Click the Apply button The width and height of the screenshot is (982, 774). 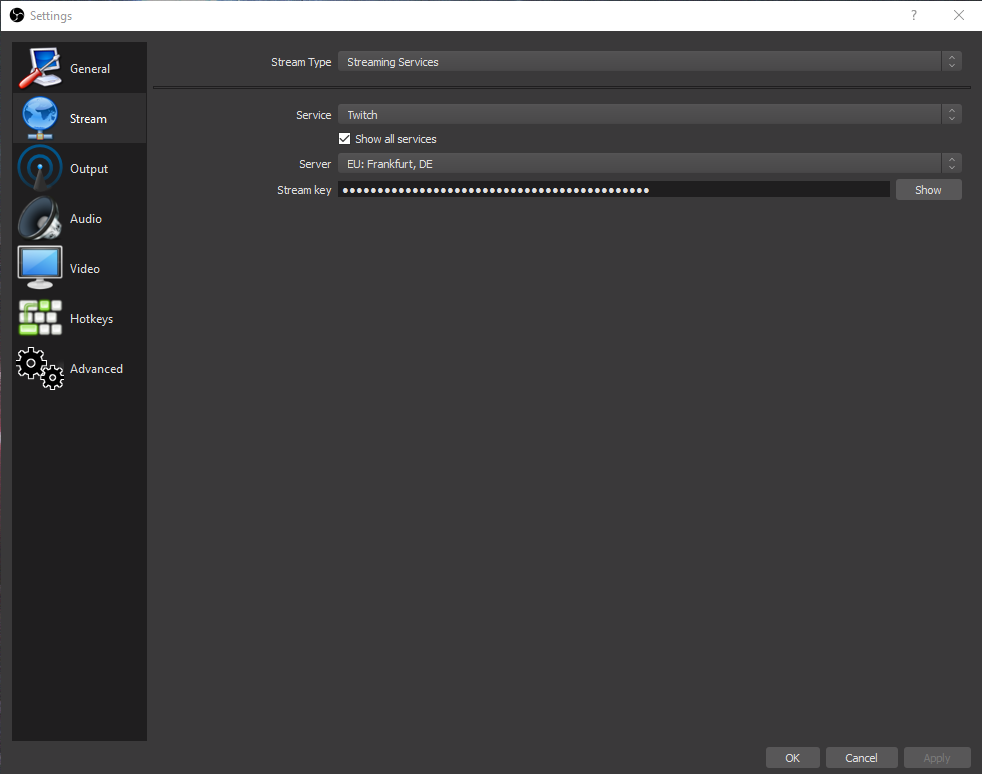(937, 758)
